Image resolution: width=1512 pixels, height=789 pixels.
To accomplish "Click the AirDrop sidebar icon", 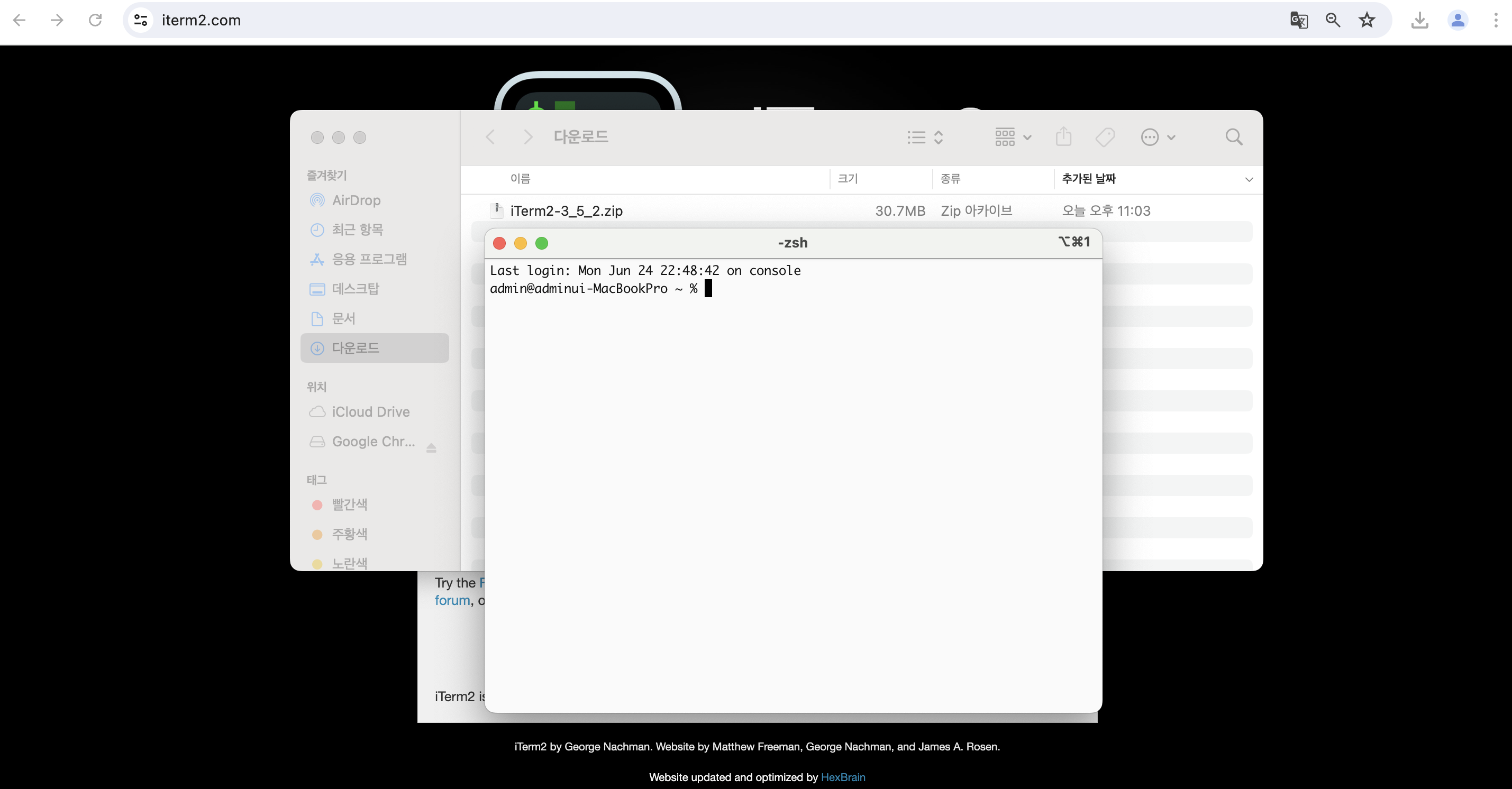I will [x=317, y=200].
